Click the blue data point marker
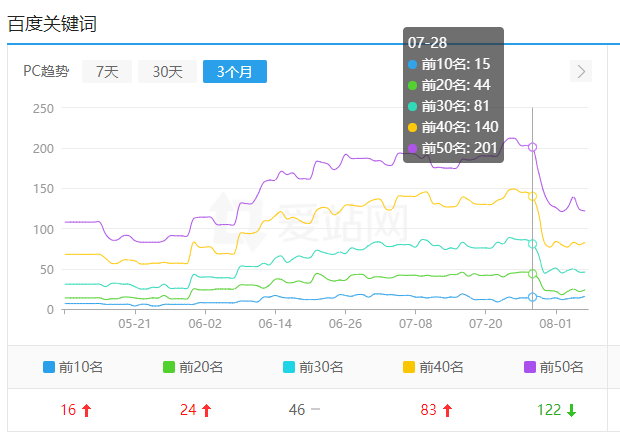Screen dimensions: 620x434 click(532, 297)
